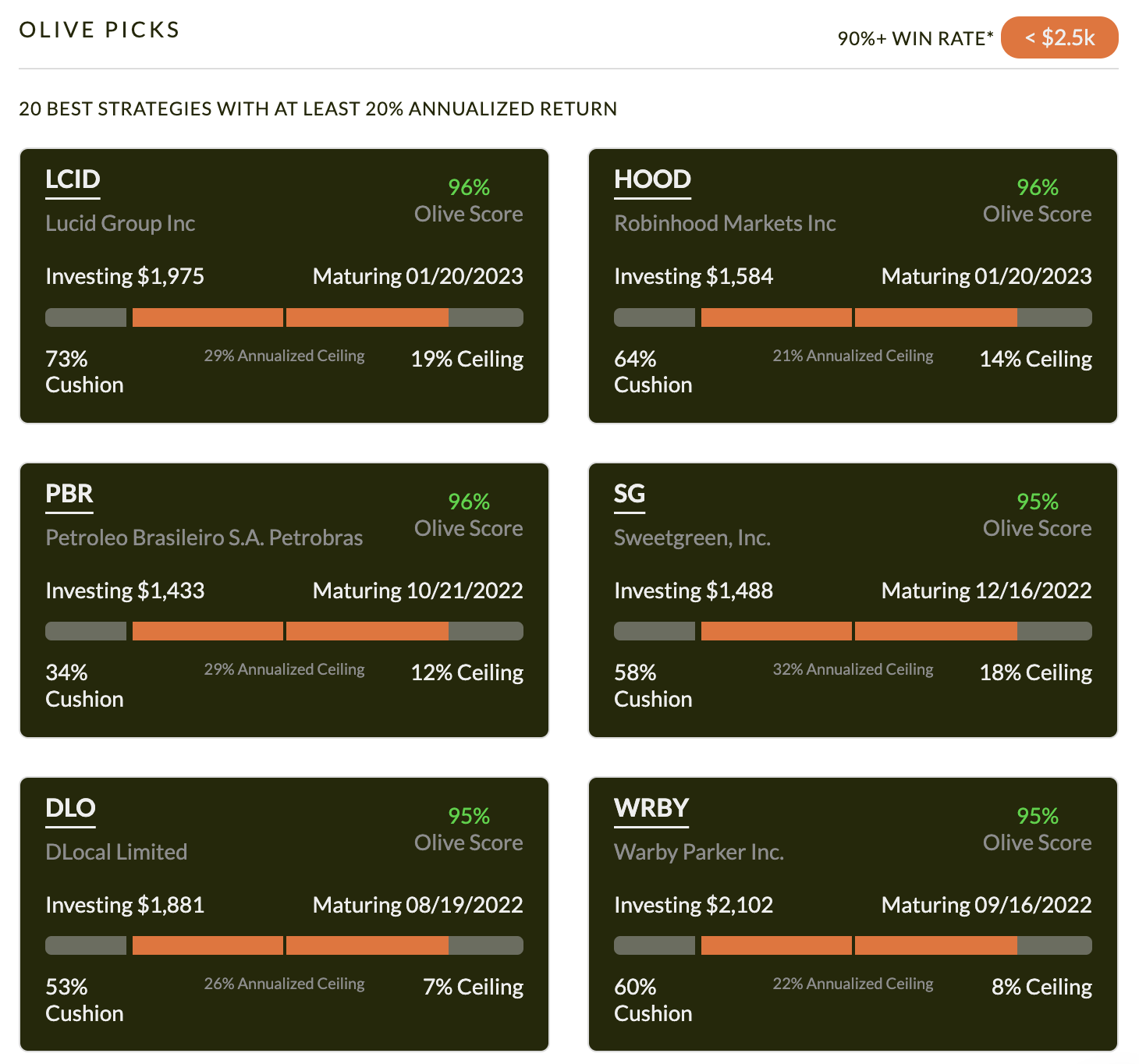Screen dimensions: 1139x1064
Task: Click Investing $1,975 on LCID card
Action: pyautogui.click(x=125, y=277)
